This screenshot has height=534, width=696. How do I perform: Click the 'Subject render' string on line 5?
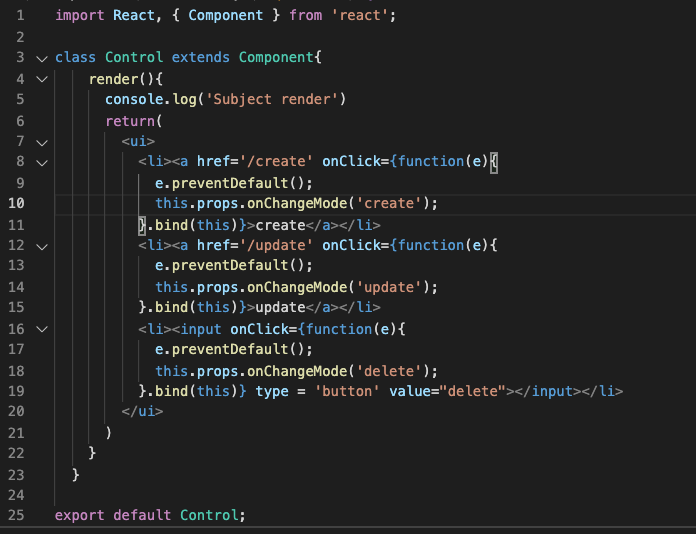[272, 99]
